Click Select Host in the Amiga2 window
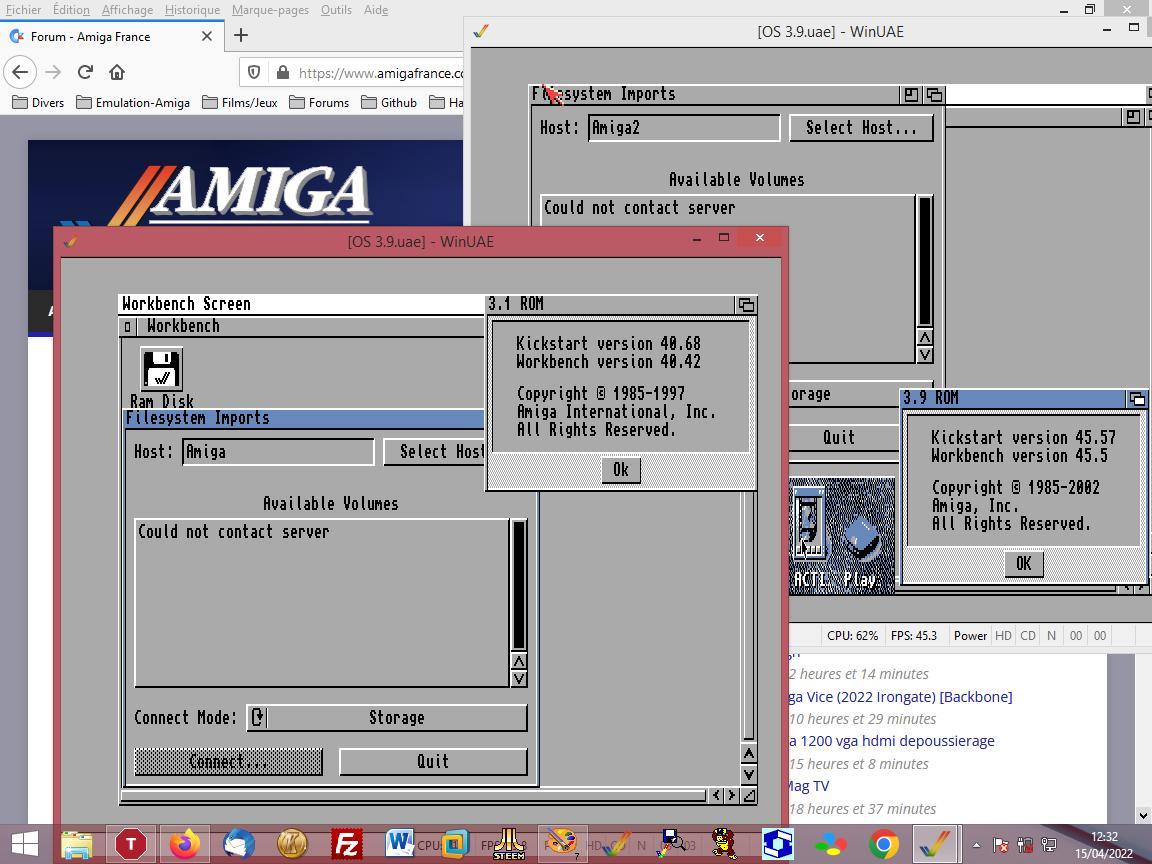This screenshot has width=1152, height=864. click(861, 128)
